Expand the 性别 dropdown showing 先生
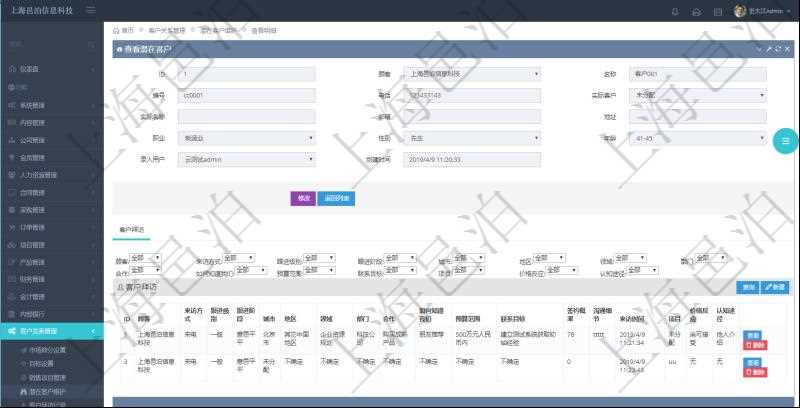Screen dimensions: 800x408 point(472,138)
